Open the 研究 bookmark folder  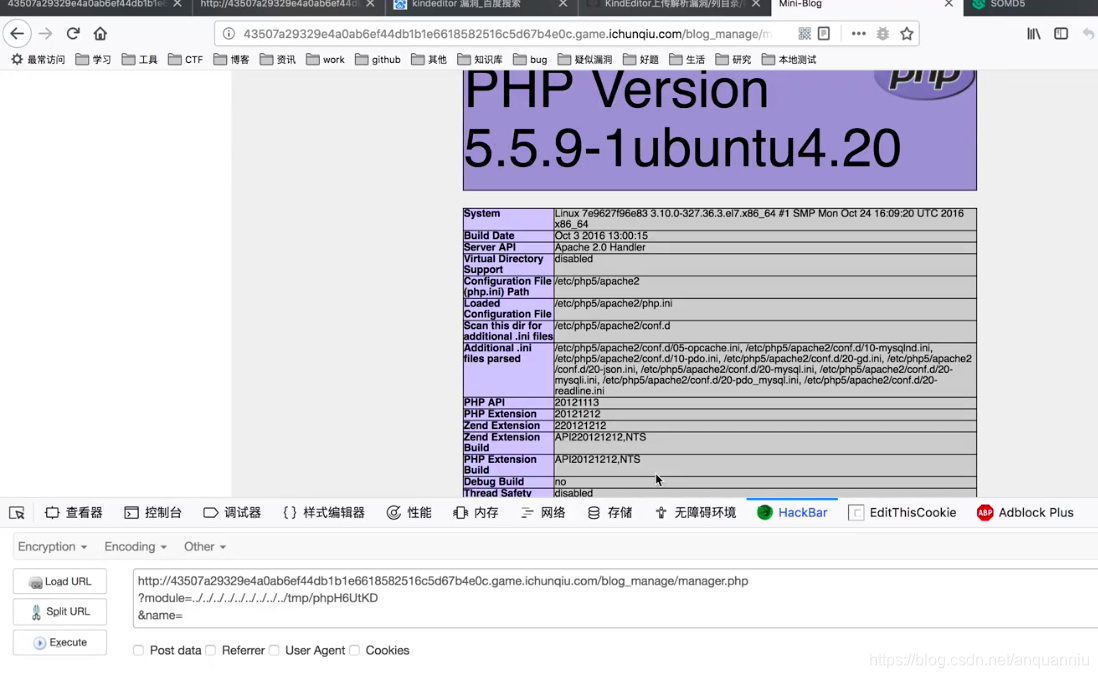[733, 60]
